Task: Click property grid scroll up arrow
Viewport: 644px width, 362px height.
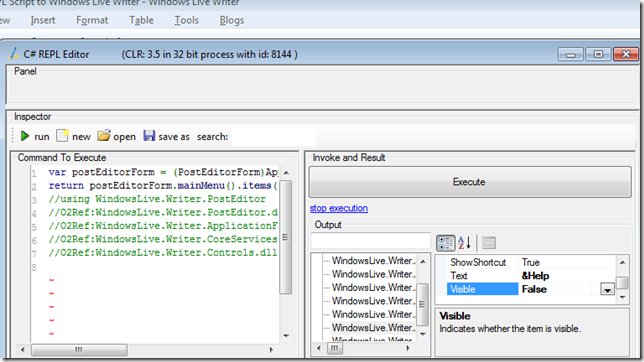Action: pos(622,262)
